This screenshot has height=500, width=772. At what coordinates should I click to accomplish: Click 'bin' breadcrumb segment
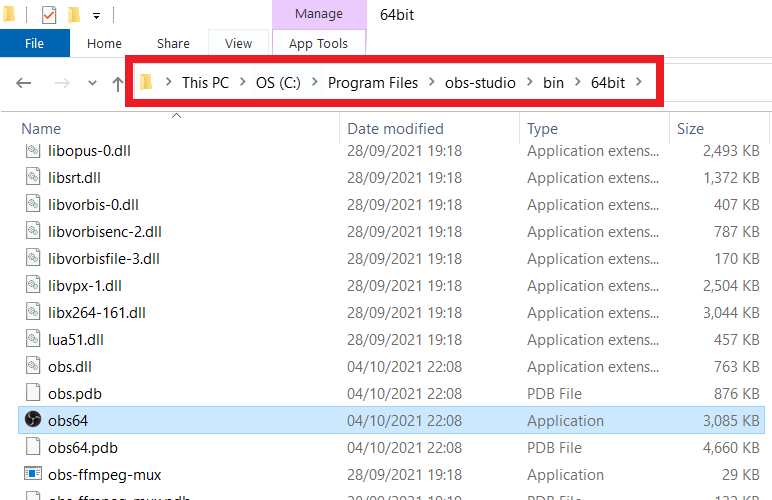tap(553, 83)
